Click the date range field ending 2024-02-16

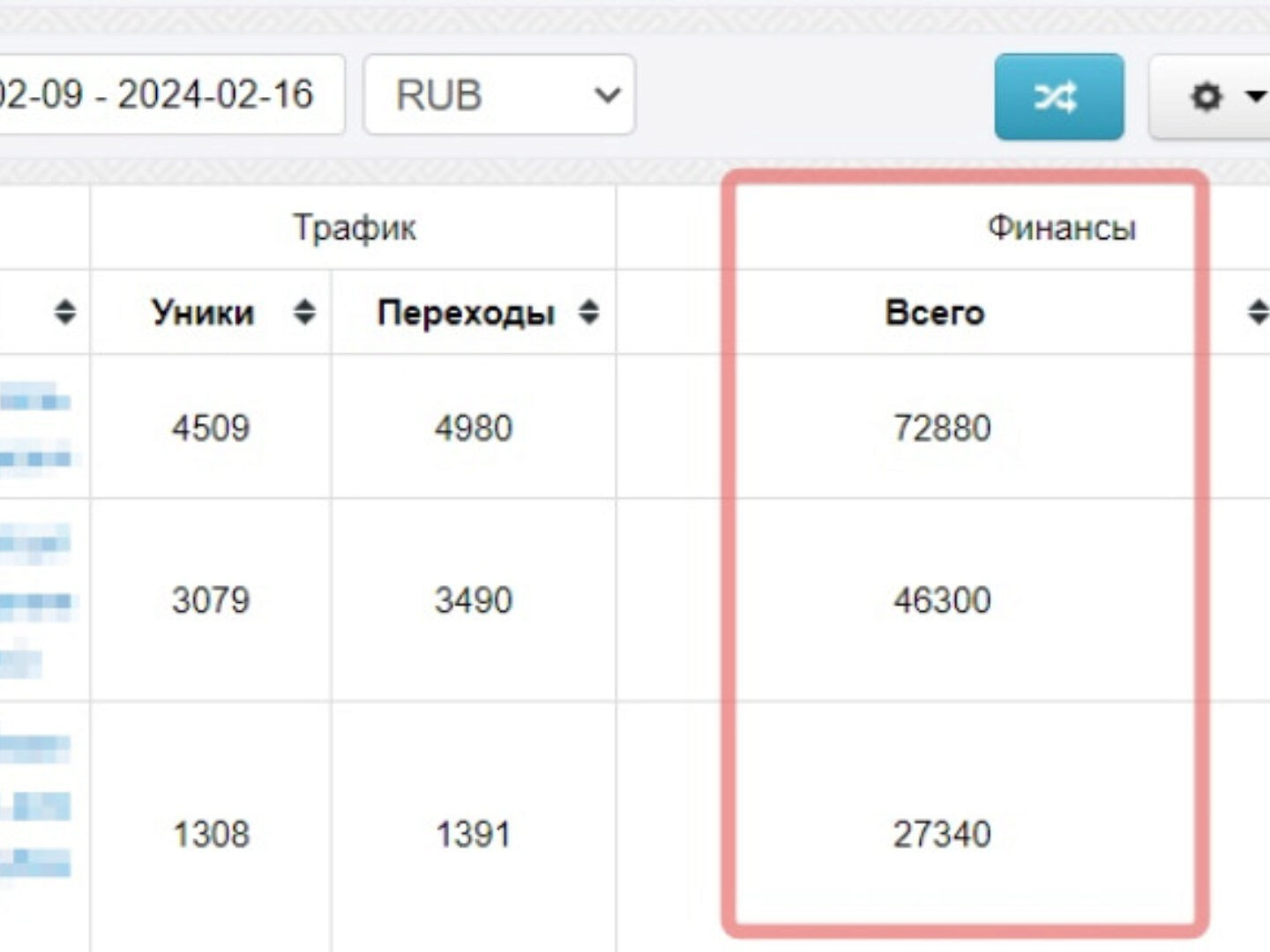point(168,95)
